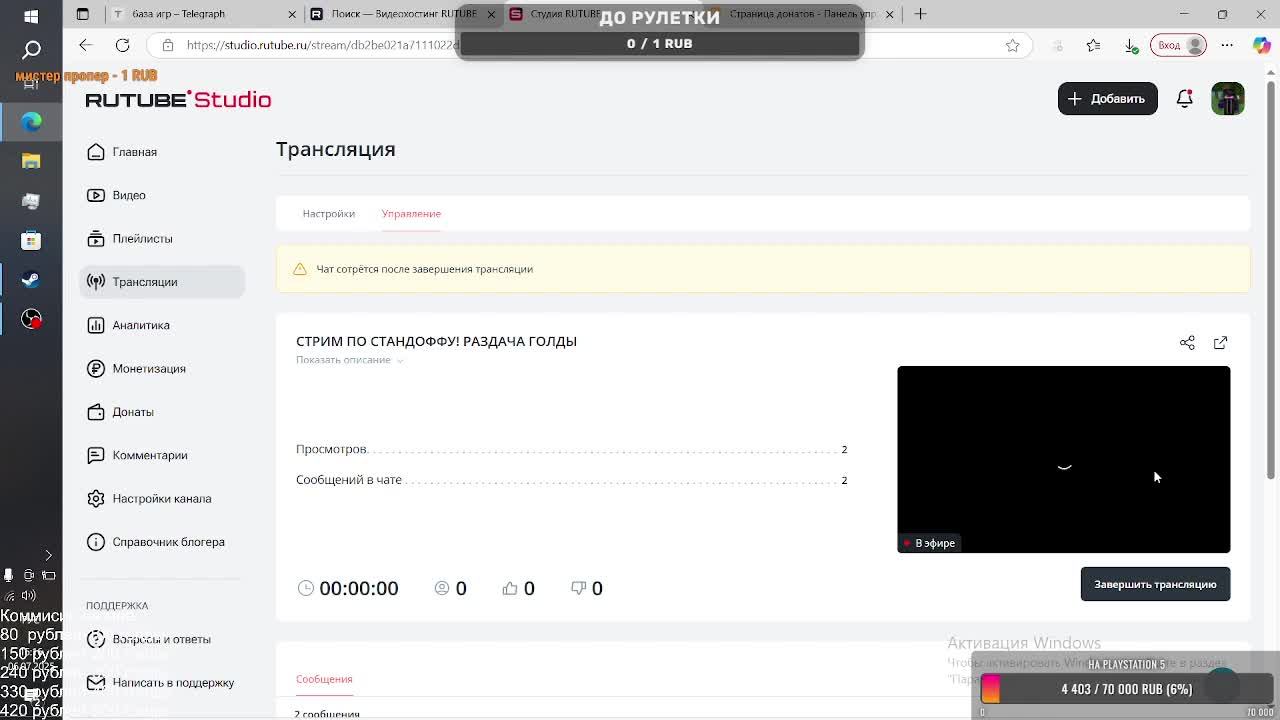Screen dimensions: 1280x720
Task: Open Windows search from taskbar
Action: click(x=31, y=49)
